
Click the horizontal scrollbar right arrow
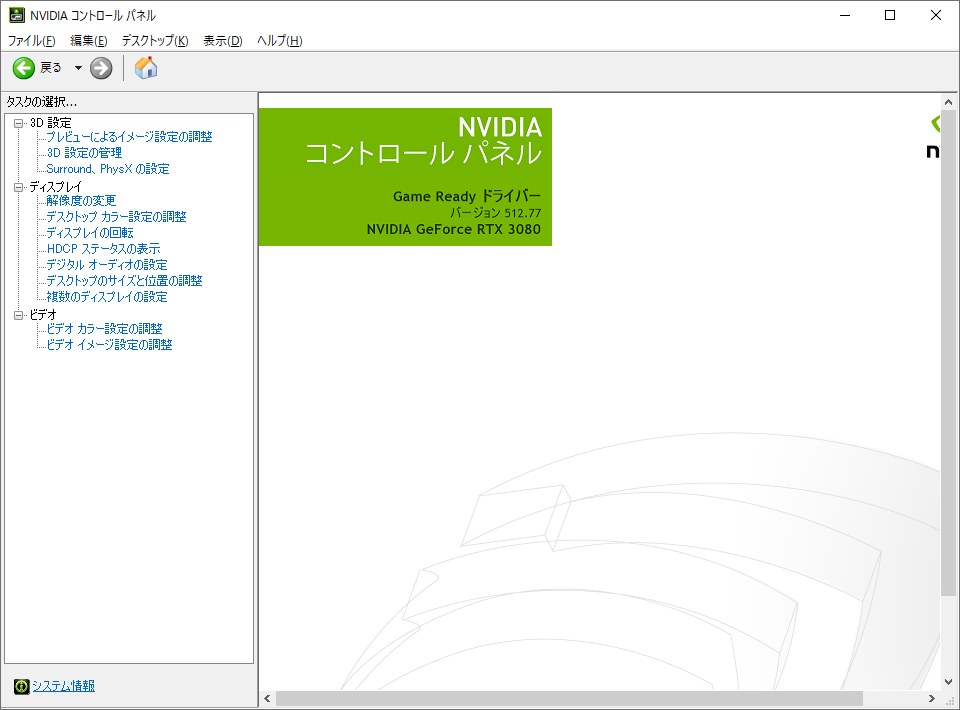(933, 698)
